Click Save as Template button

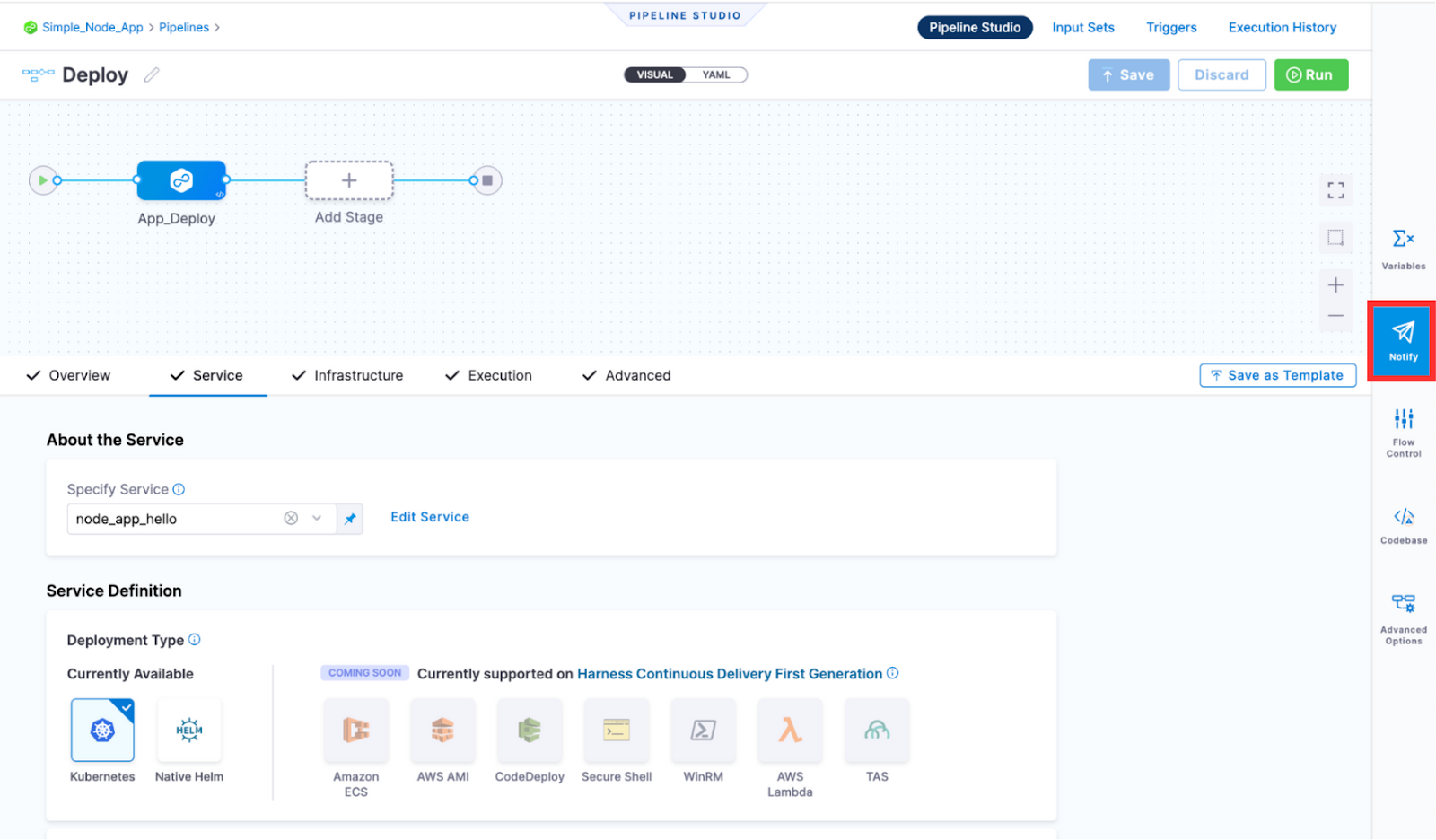pos(1277,375)
